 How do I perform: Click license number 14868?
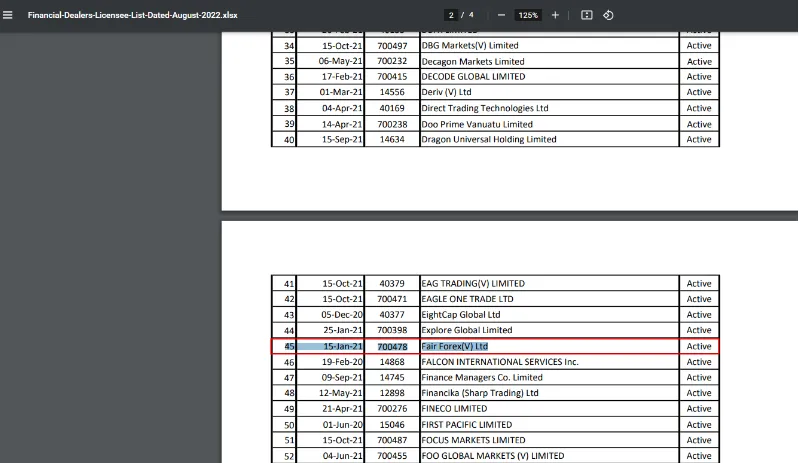pyautogui.click(x=392, y=362)
